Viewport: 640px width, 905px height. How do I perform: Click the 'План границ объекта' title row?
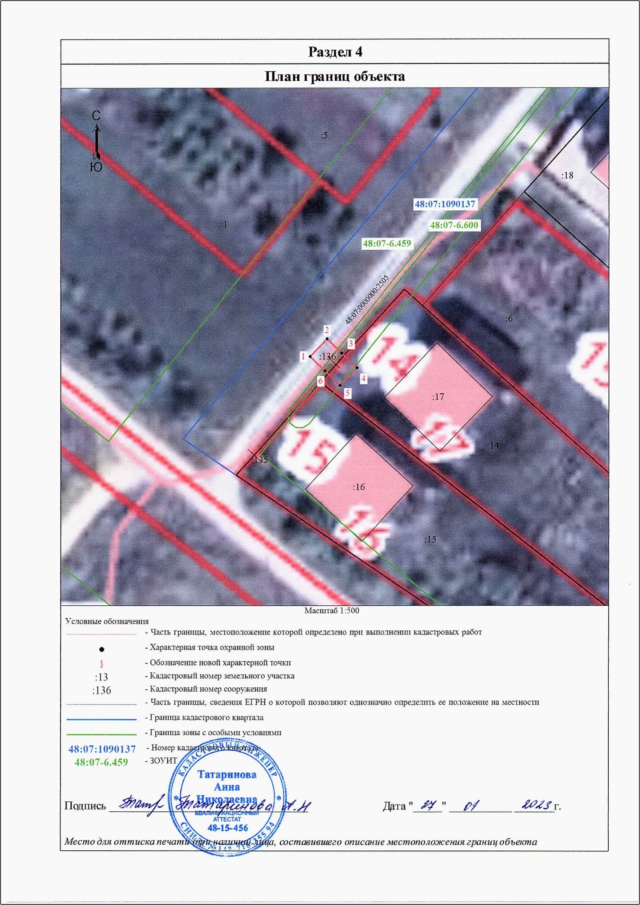[x=339, y=76]
